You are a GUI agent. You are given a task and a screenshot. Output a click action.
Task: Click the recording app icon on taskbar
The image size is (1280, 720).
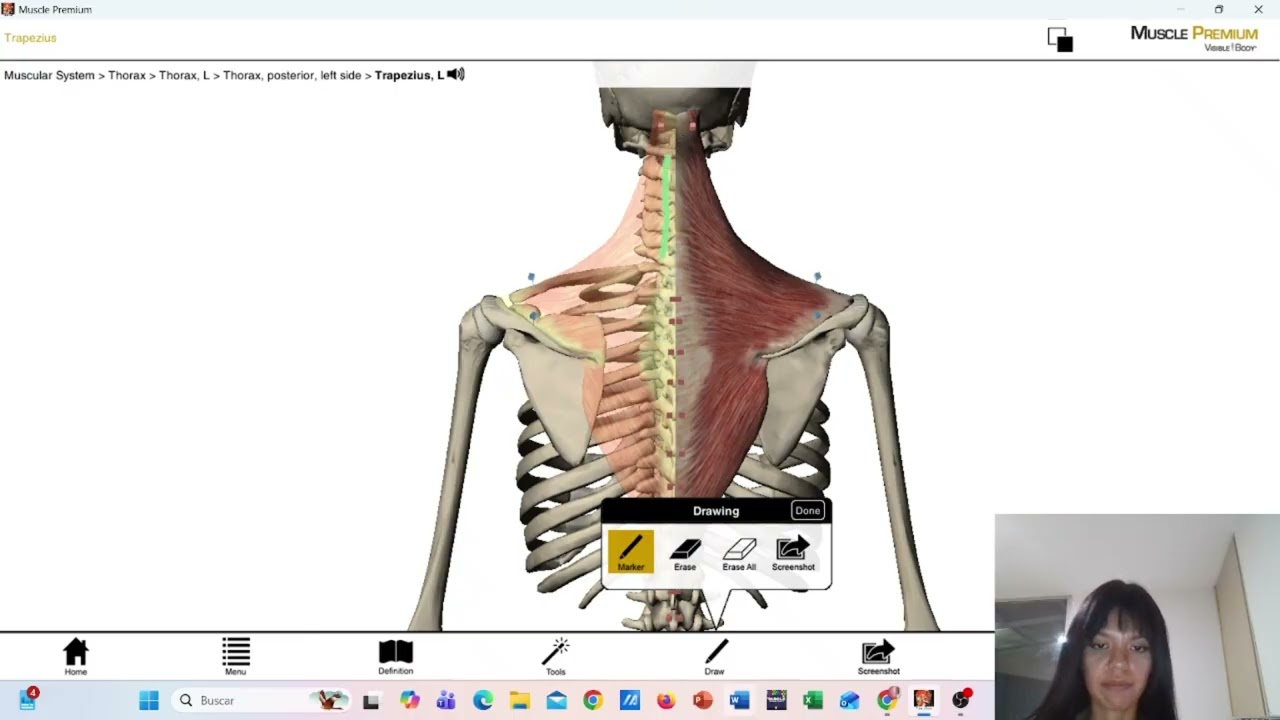pyautogui.click(x=961, y=701)
